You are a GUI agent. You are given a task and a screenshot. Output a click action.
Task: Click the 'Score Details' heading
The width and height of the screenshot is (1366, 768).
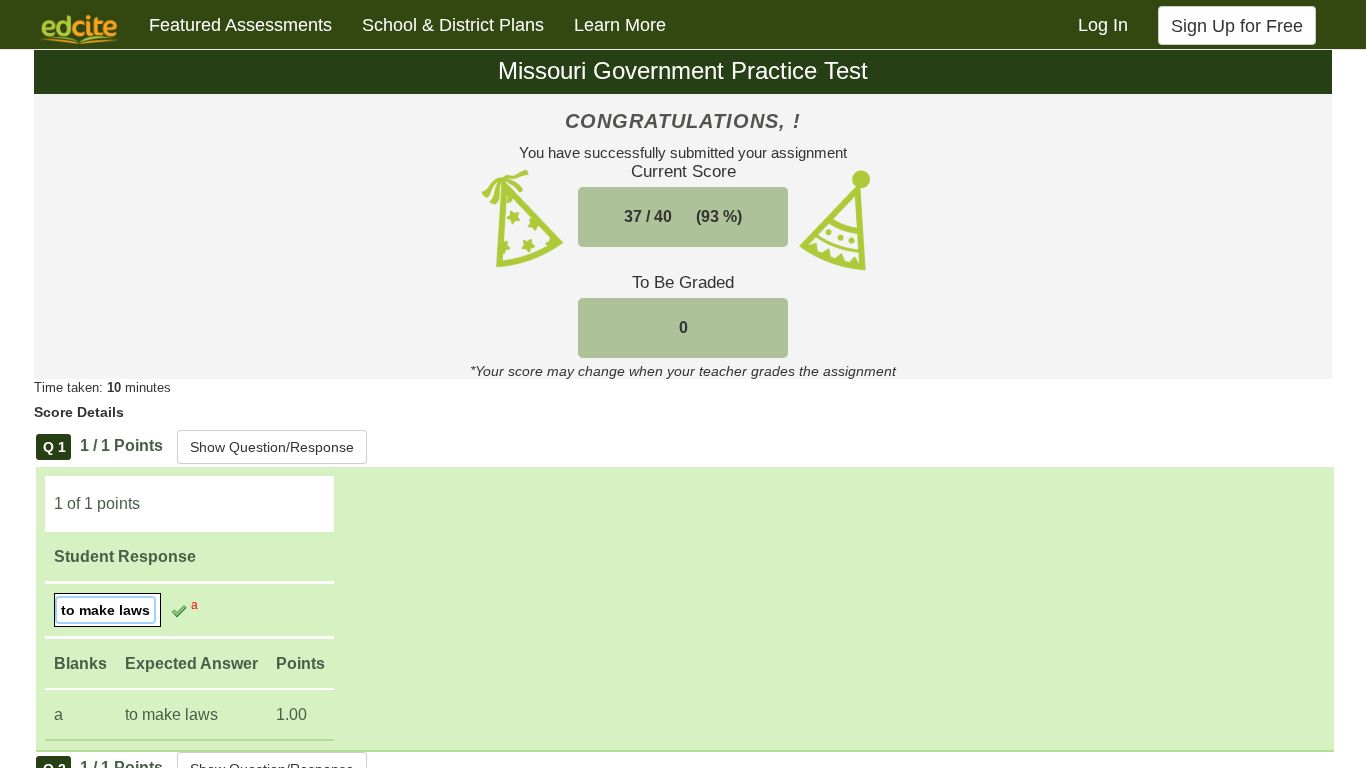pyautogui.click(x=79, y=412)
